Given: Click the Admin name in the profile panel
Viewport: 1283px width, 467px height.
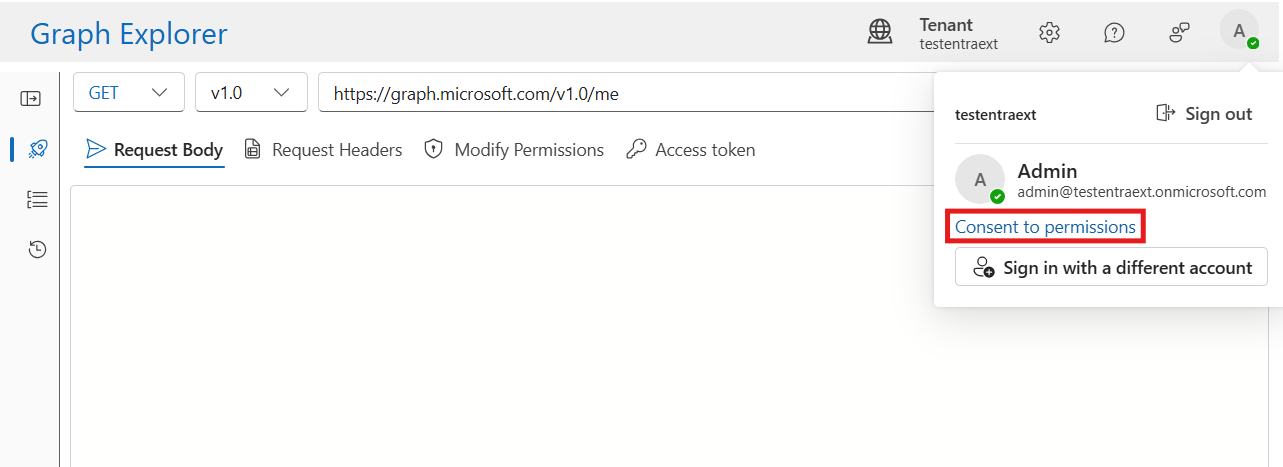Looking at the screenshot, I should tap(1047, 171).
